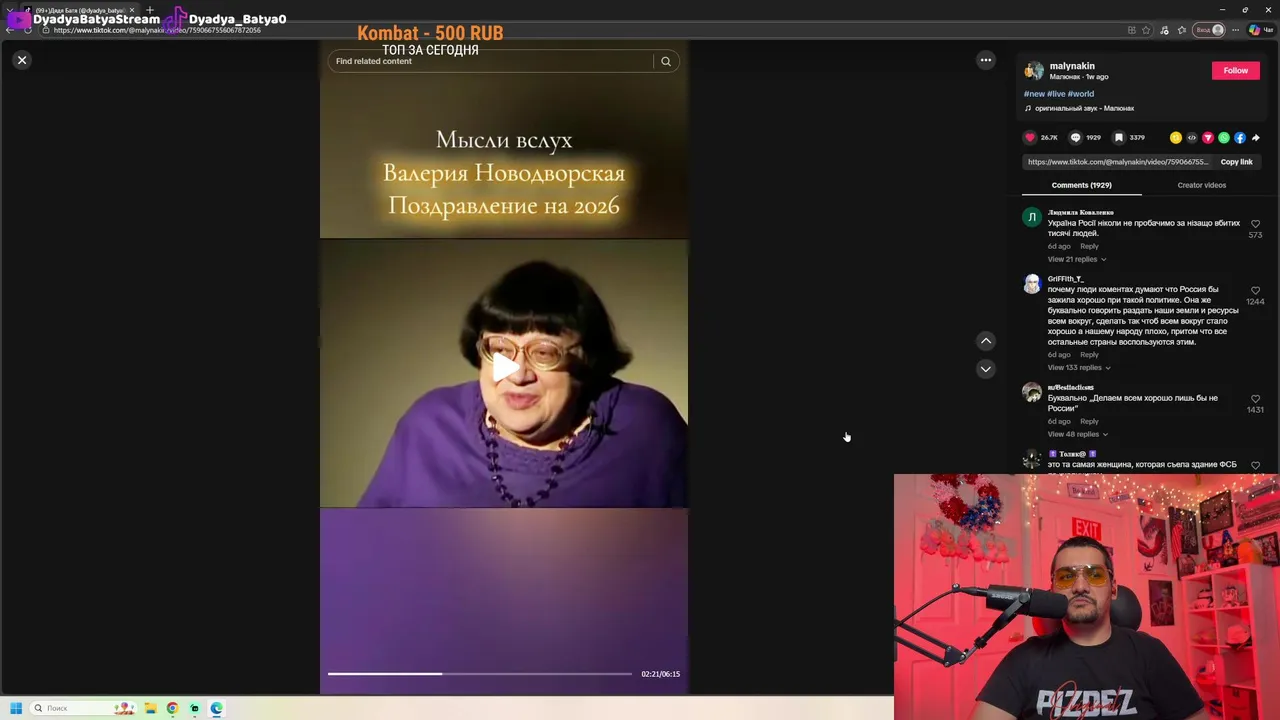Go to next video with down arrow

985,369
